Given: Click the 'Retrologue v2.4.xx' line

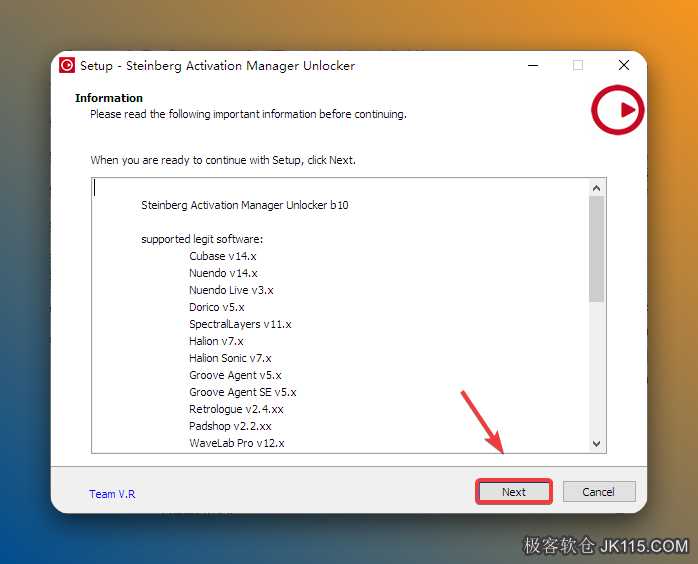Looking at the screenshot, I should [x=236, y=409].
